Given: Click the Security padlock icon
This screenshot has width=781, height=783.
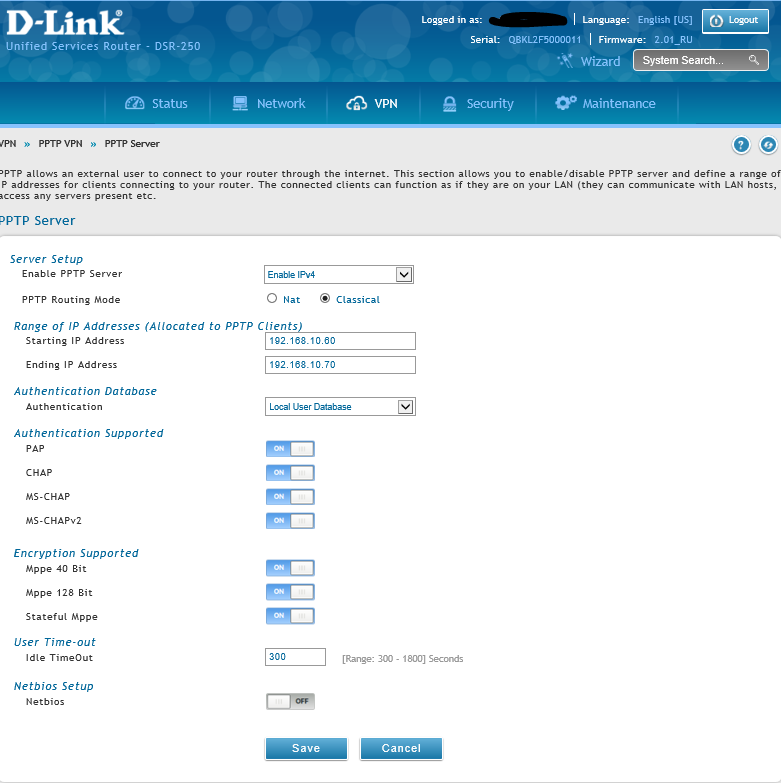Looking at the screenshot, I should pyautogui.click(x=449, y=103).
